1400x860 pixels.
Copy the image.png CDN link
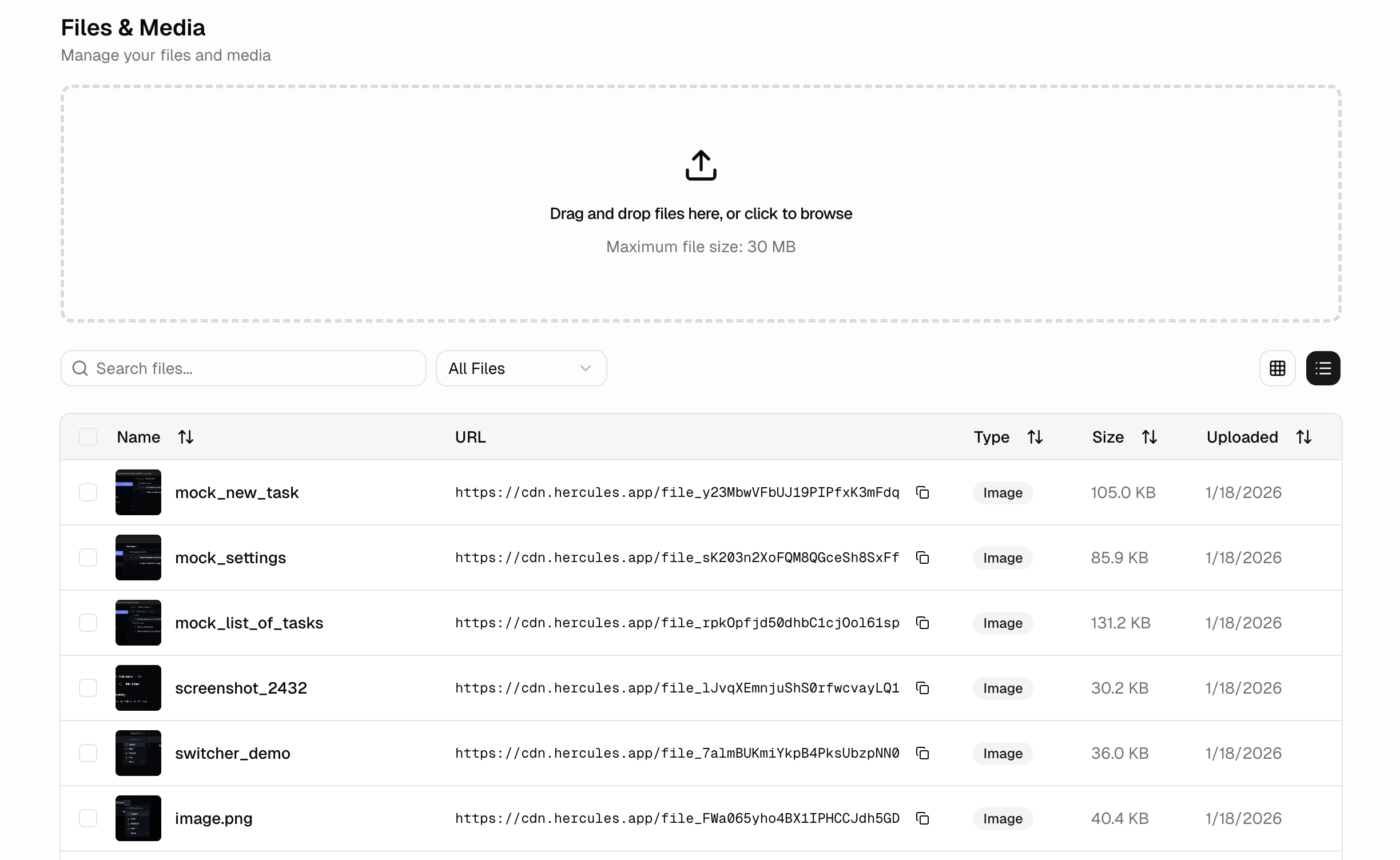tap(922, 818)
